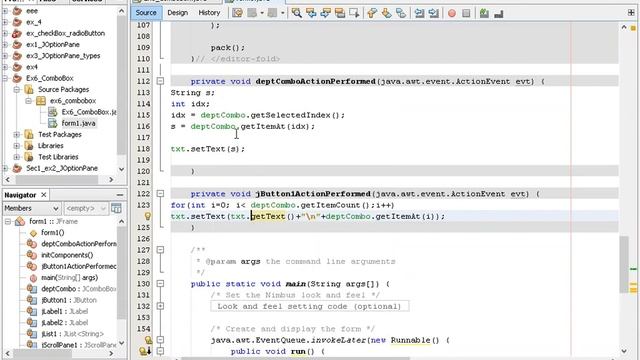Screen dimensions: 640x360
Task: Click lightbulb hint icon beside setText line
Action: click(x=148, y=216)
